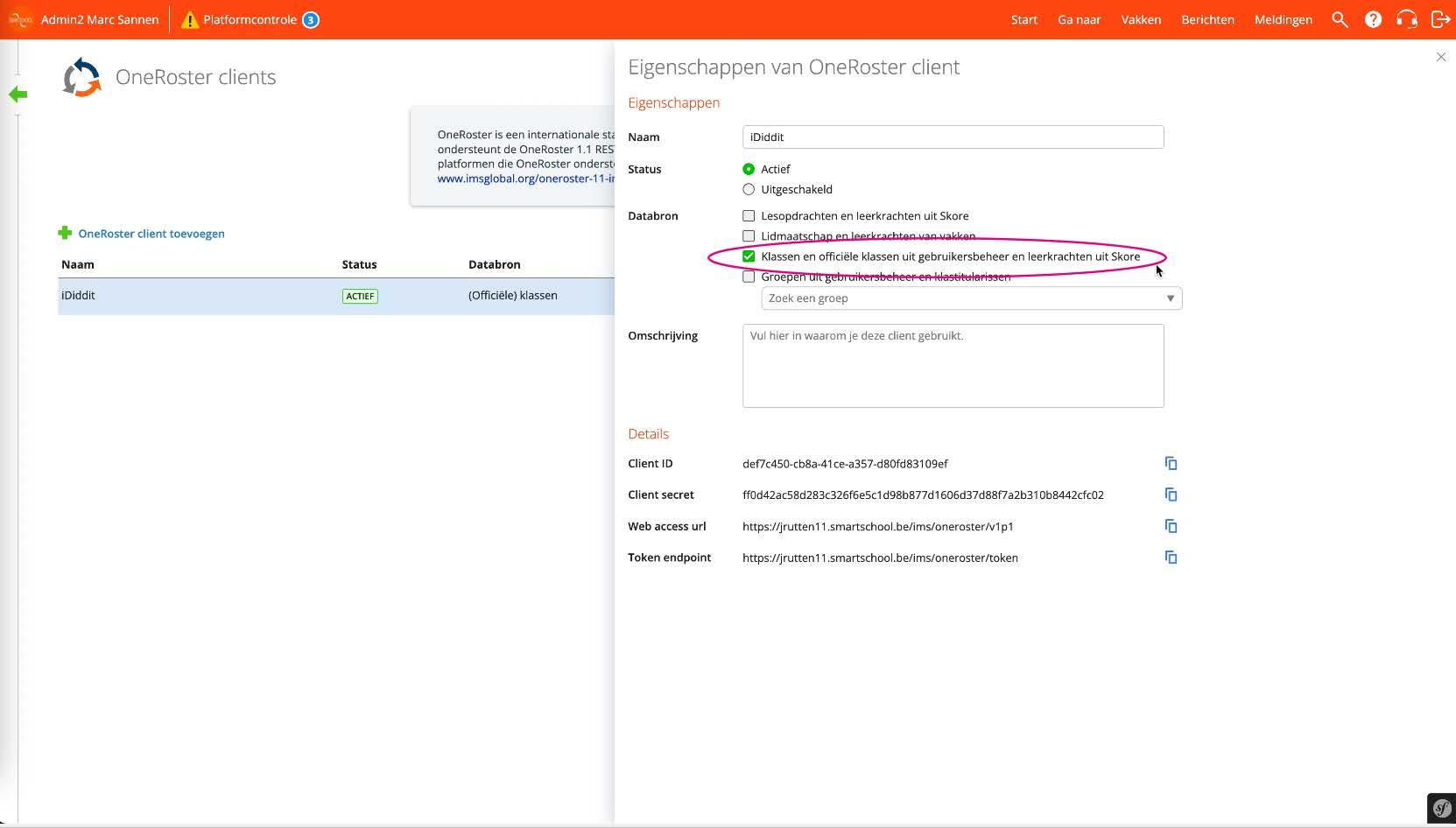Click the Platformcontrole label
The height and width of the screenshot is (828, 1456).
click(250, 19)
